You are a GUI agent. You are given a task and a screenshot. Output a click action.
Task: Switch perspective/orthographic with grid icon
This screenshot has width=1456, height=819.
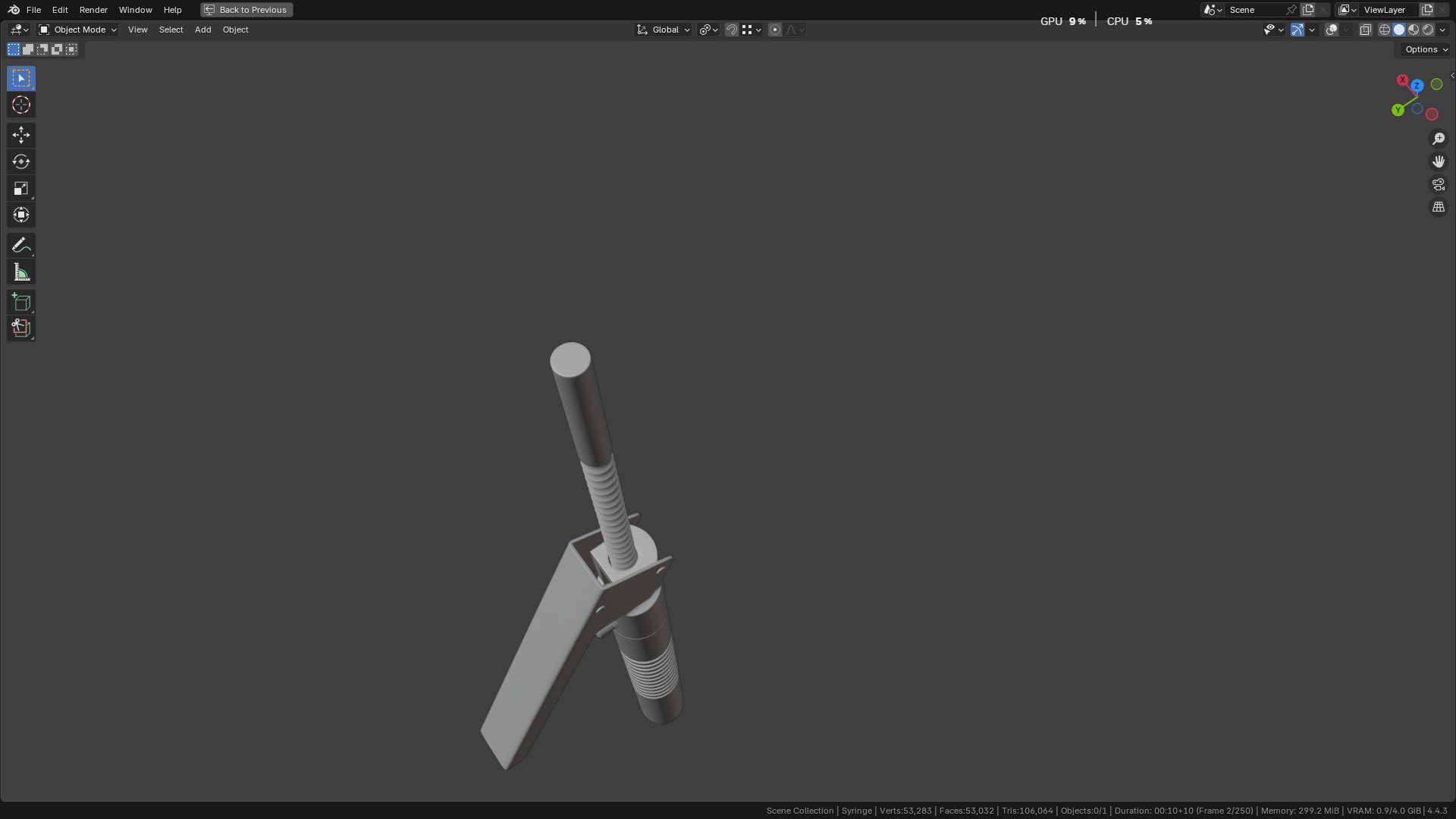[1439, 207]
